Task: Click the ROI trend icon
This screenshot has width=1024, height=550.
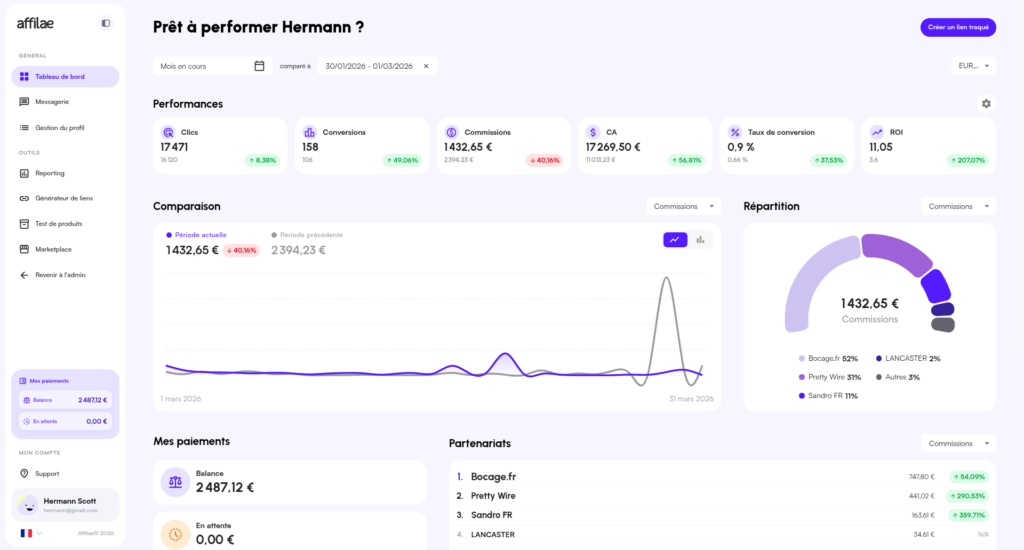Action: point(876,132)
